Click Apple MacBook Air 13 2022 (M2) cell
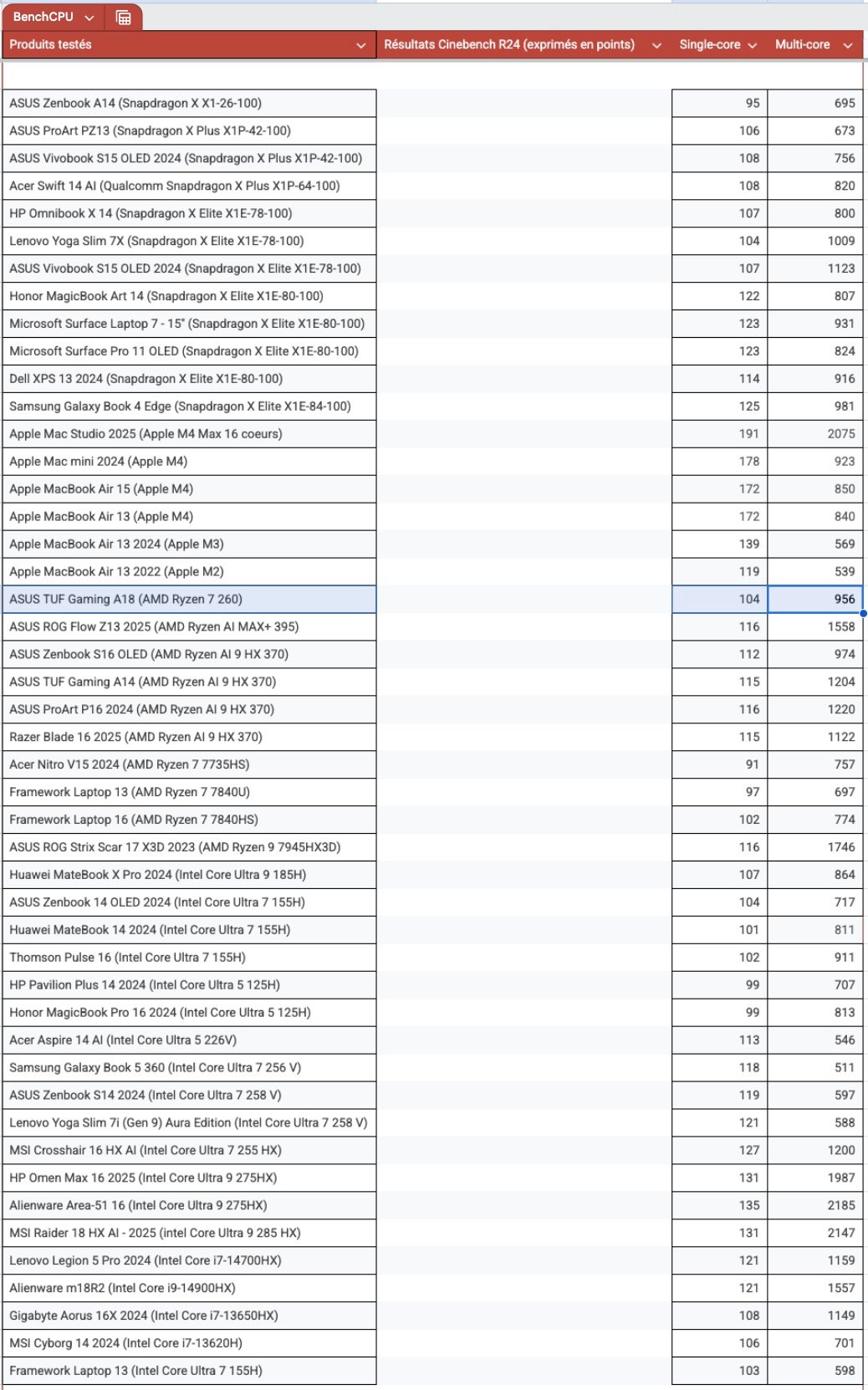This screenshot has height=1390, width=868. tap(189, 572)
